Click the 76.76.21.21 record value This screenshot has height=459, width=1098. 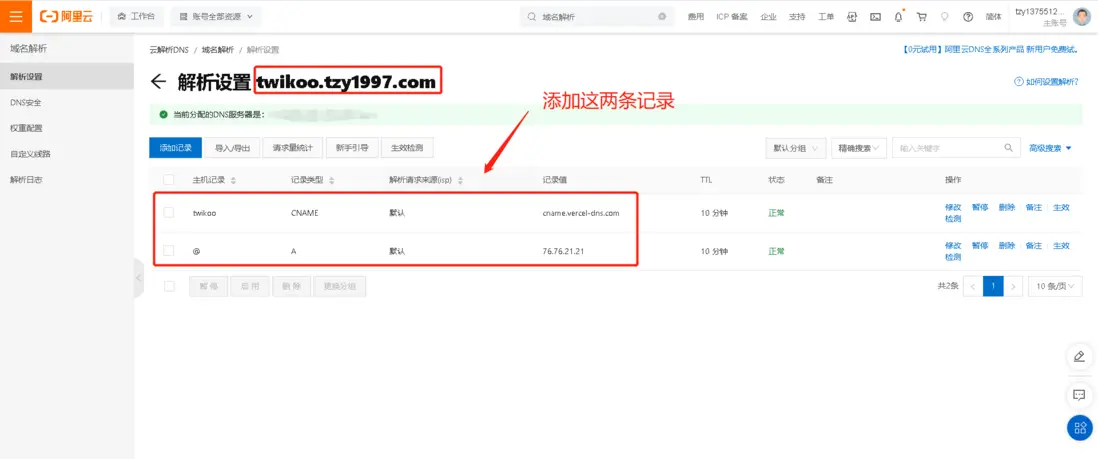pyautogui.click(x=562, y=251)
